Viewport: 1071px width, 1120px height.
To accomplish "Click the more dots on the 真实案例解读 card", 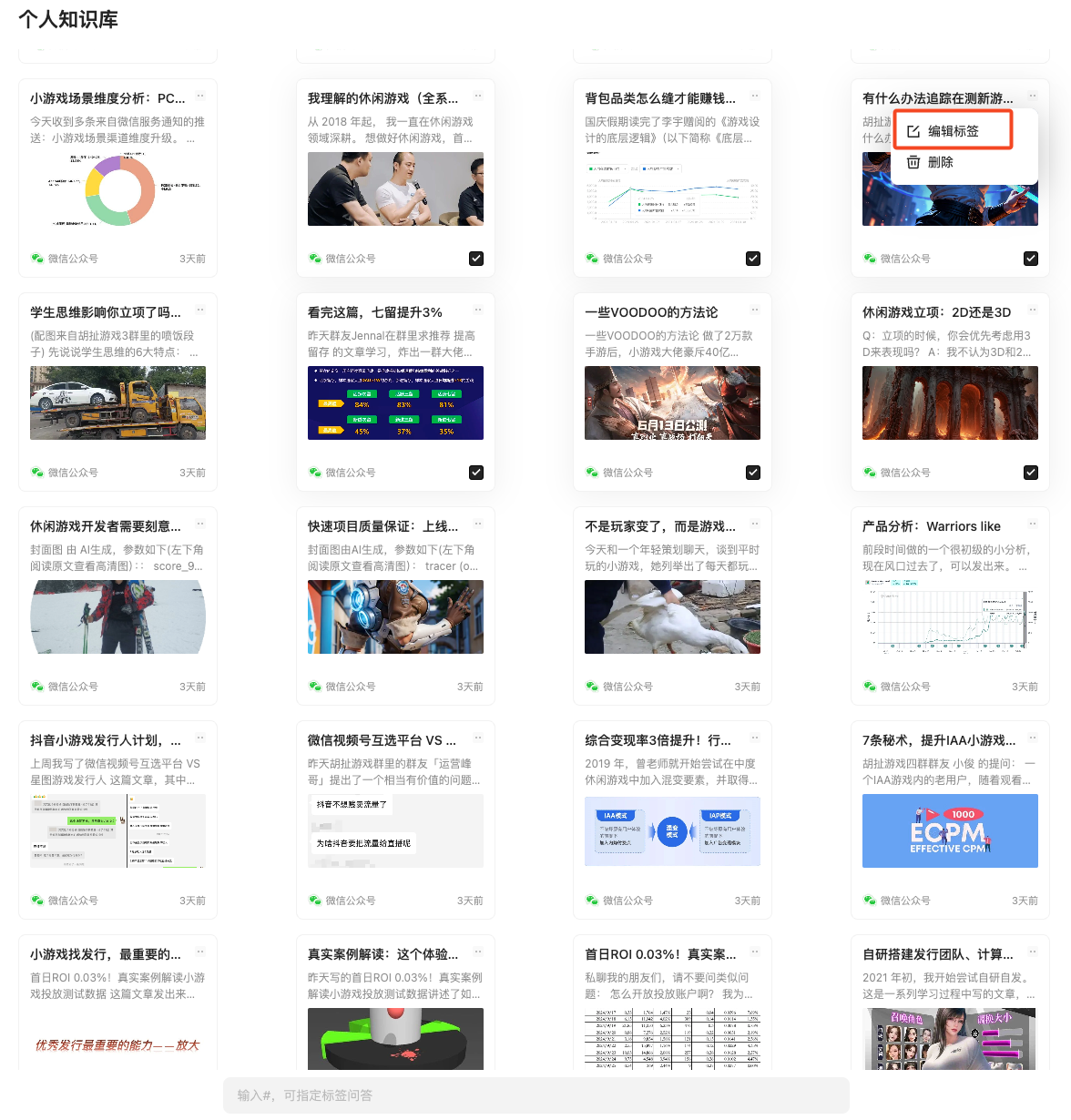I will [478, 952].
